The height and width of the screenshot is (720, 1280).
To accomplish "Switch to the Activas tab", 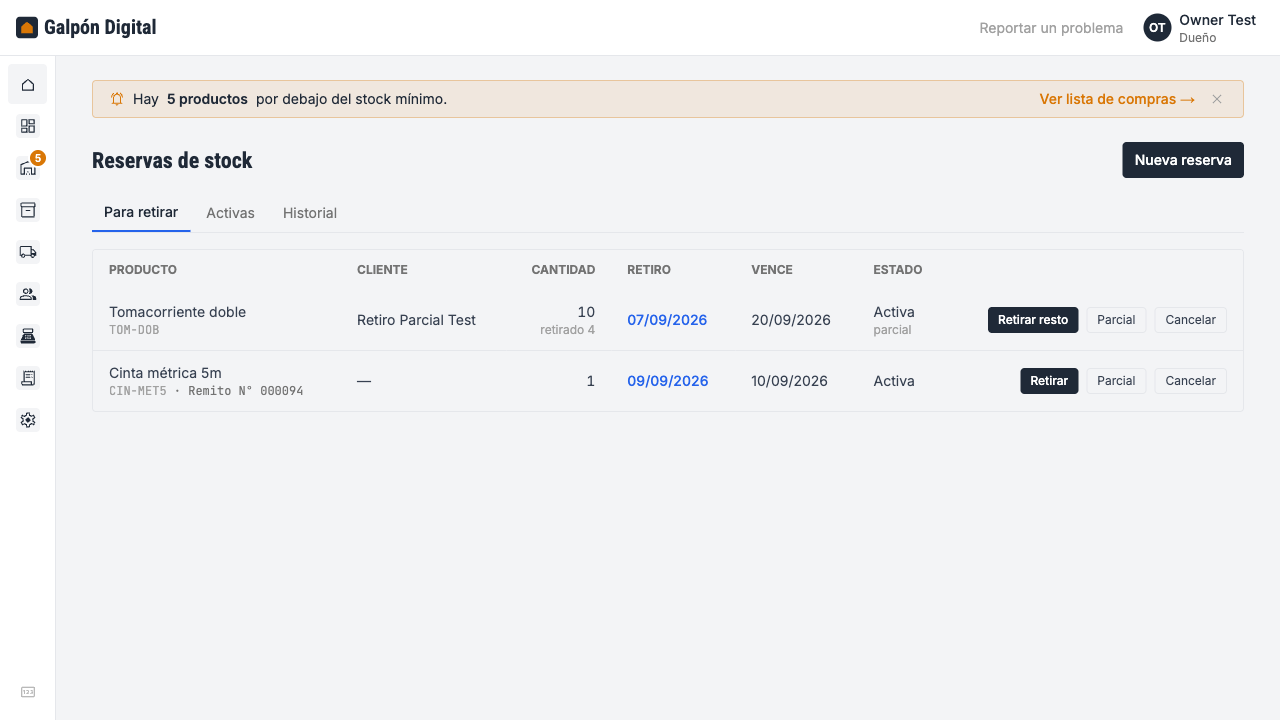I will click(230, 213).
